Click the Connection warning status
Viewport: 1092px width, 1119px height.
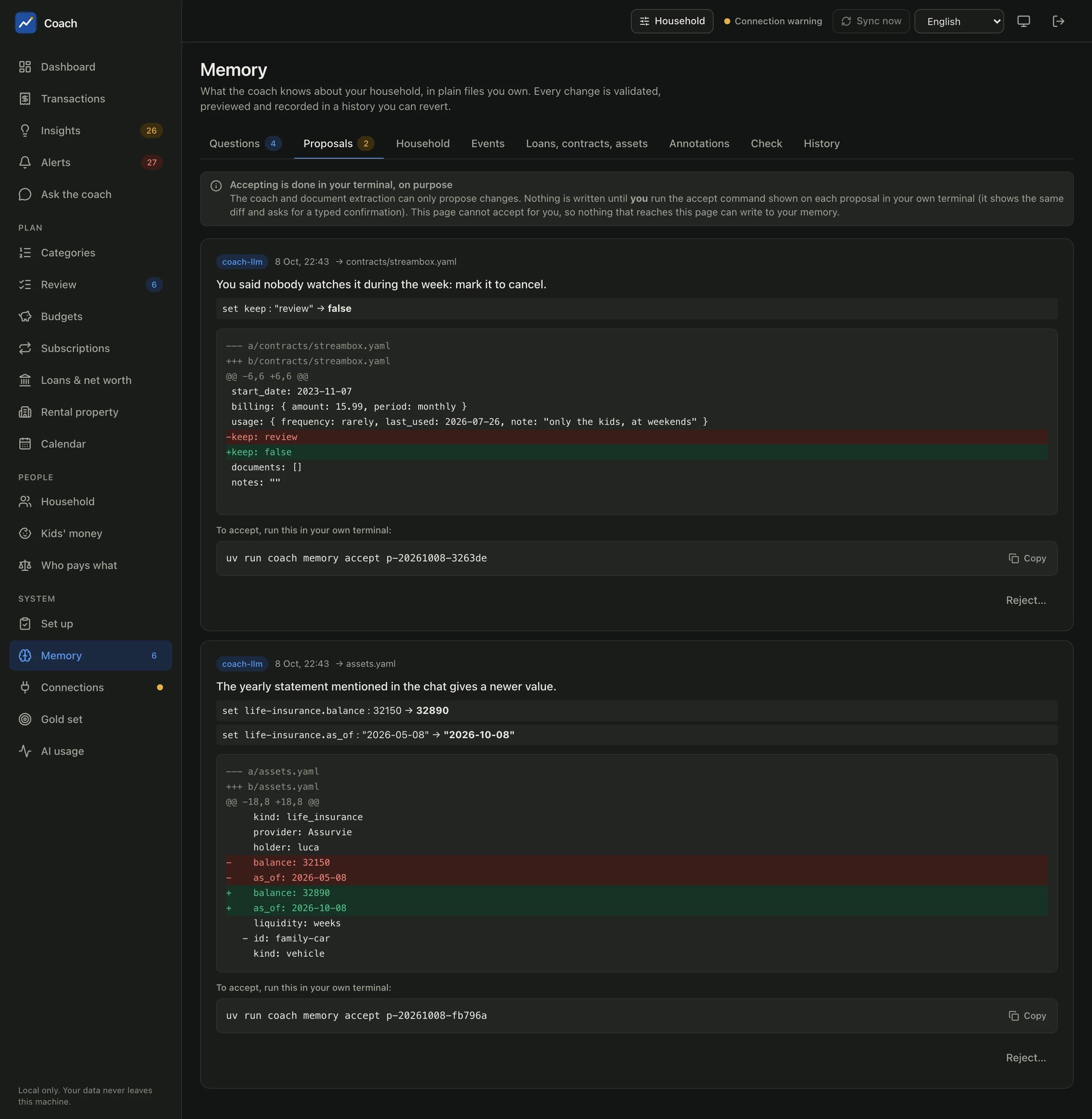[x=772, y=21]
